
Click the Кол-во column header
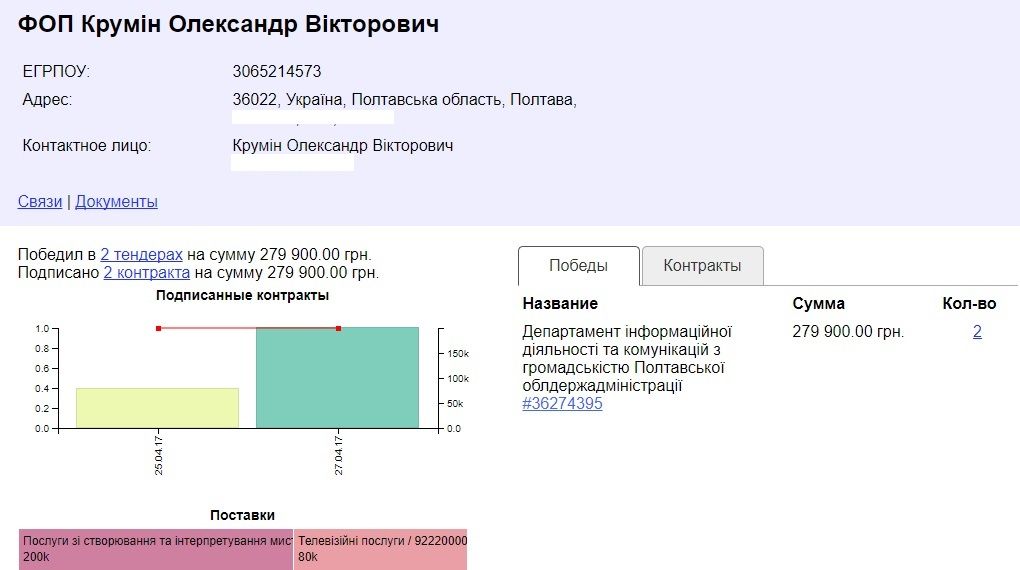[969, 304]
